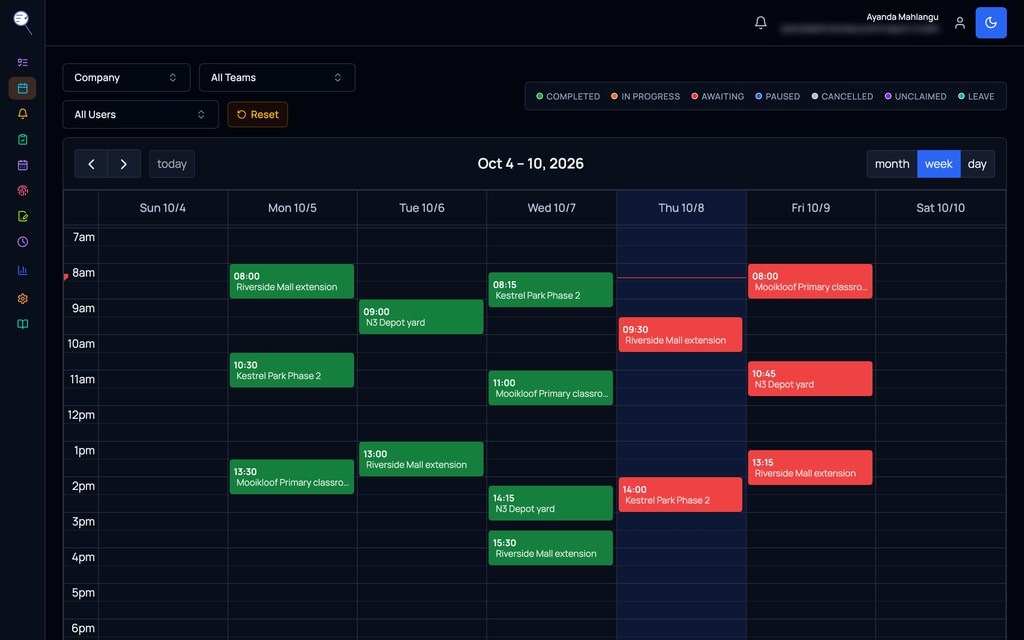
Task: Switch to day view
Action: (x=977, y=164)
